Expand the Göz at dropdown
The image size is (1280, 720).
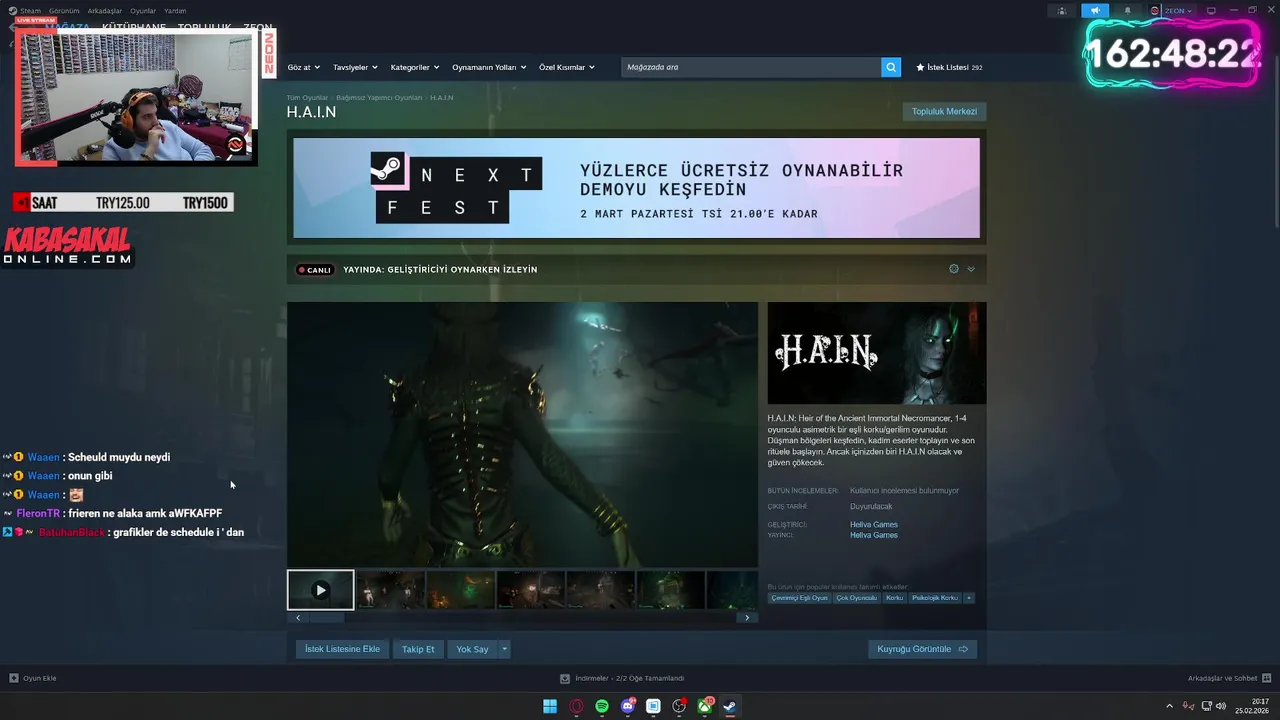coord(304,67)
